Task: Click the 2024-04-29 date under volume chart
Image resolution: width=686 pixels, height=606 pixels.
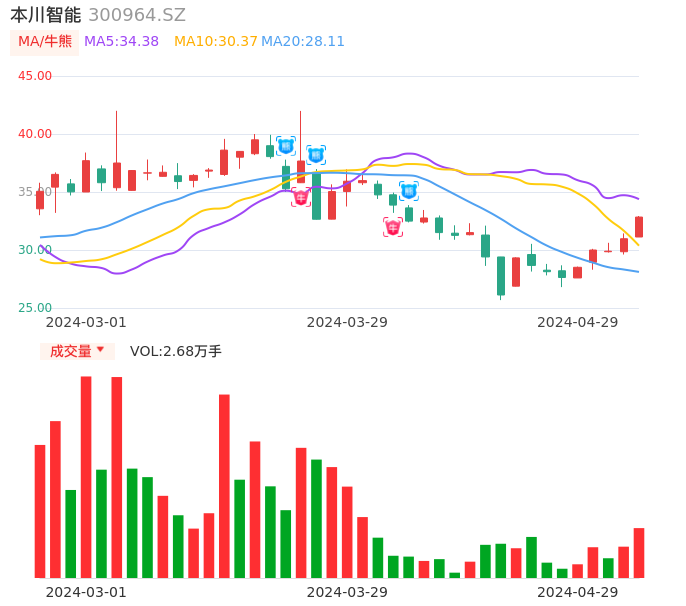Action: tap(578, 592)
